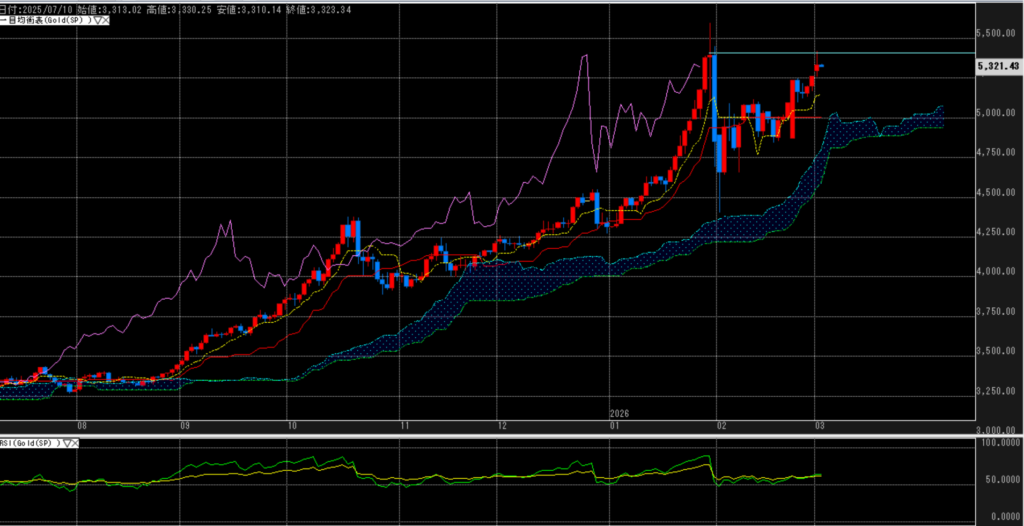The image size is (1024, 526).
Task: Select the cyan horizontal resistance line
Action: [850, 52]
